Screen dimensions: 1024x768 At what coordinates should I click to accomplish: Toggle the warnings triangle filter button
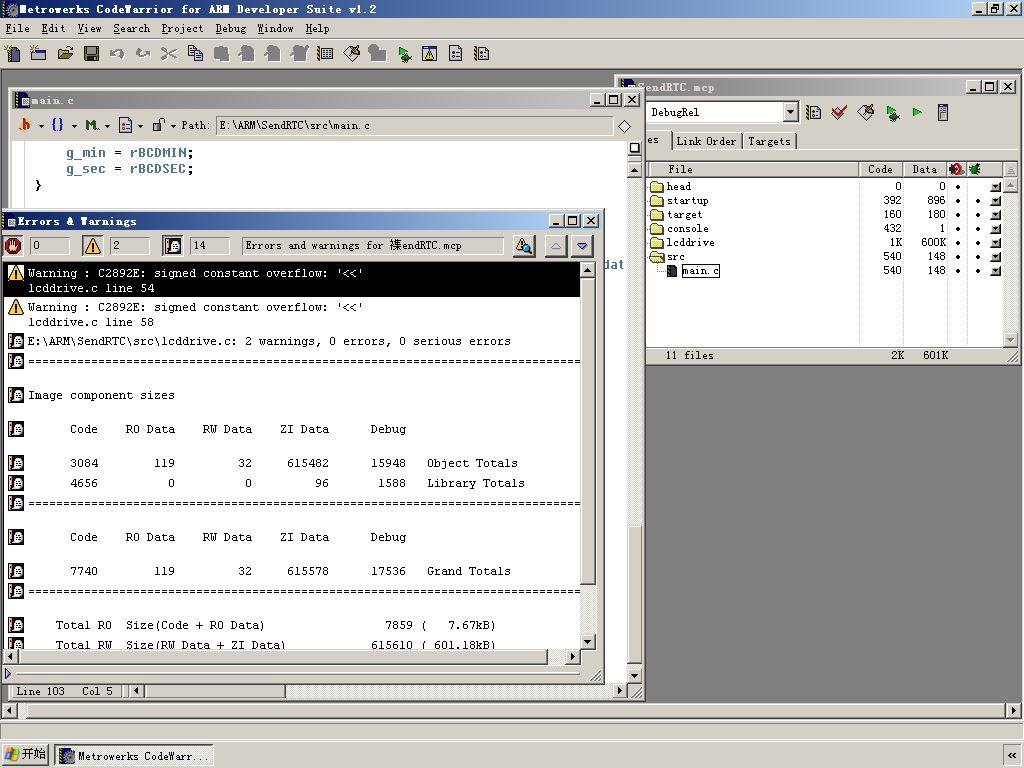coord(93,246)
